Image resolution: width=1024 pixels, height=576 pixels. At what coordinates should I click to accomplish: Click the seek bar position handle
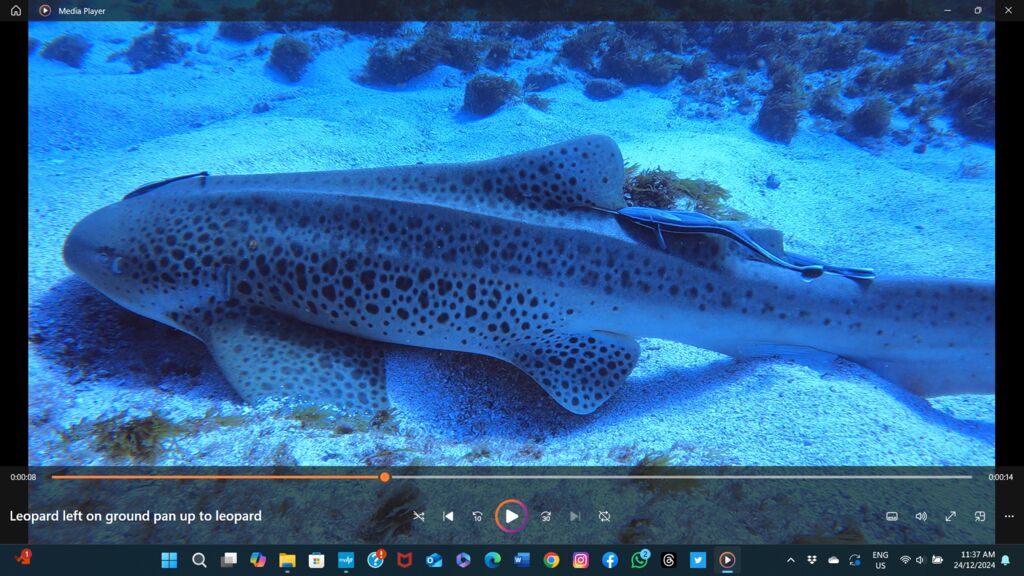(x=385, y=477)
